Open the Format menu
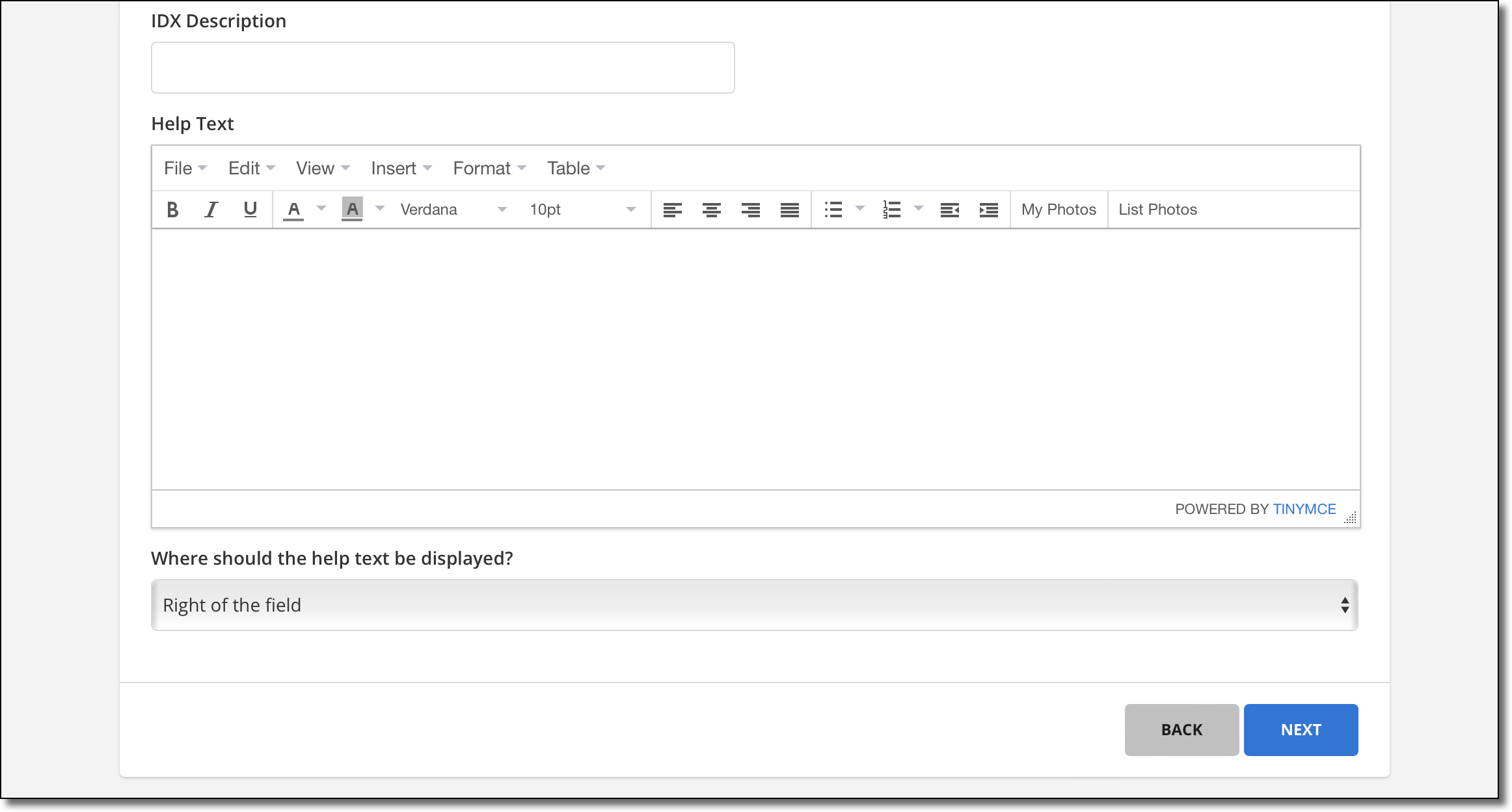The image size is (1512, 812). pos(490,169)
